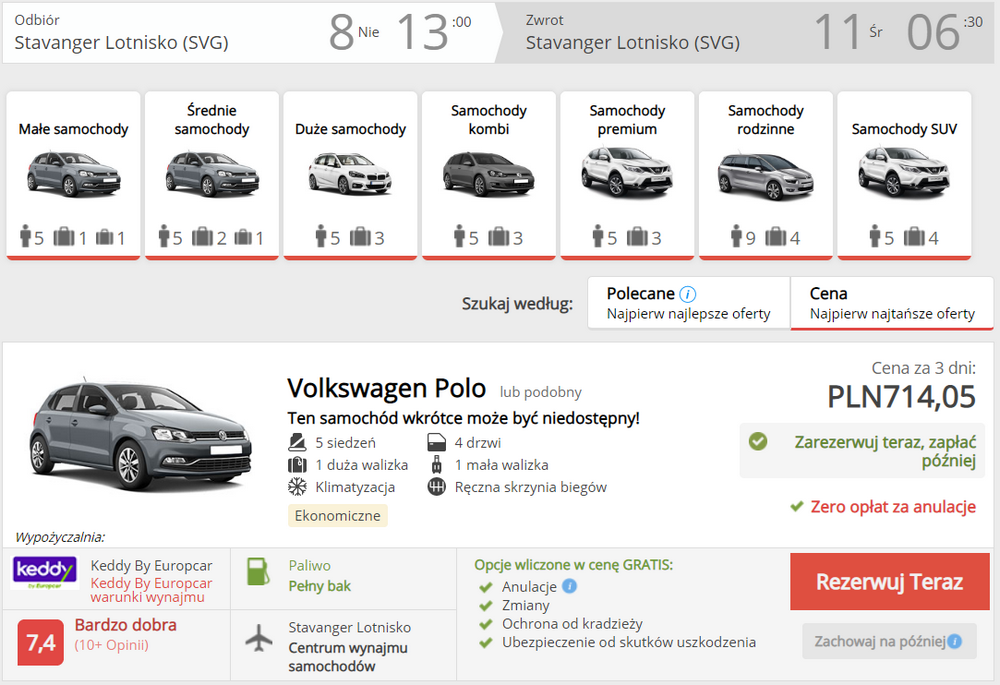Select the Duże samochody category card
The width and height of the screenshot is (1000, 685).
coord(350,175)
